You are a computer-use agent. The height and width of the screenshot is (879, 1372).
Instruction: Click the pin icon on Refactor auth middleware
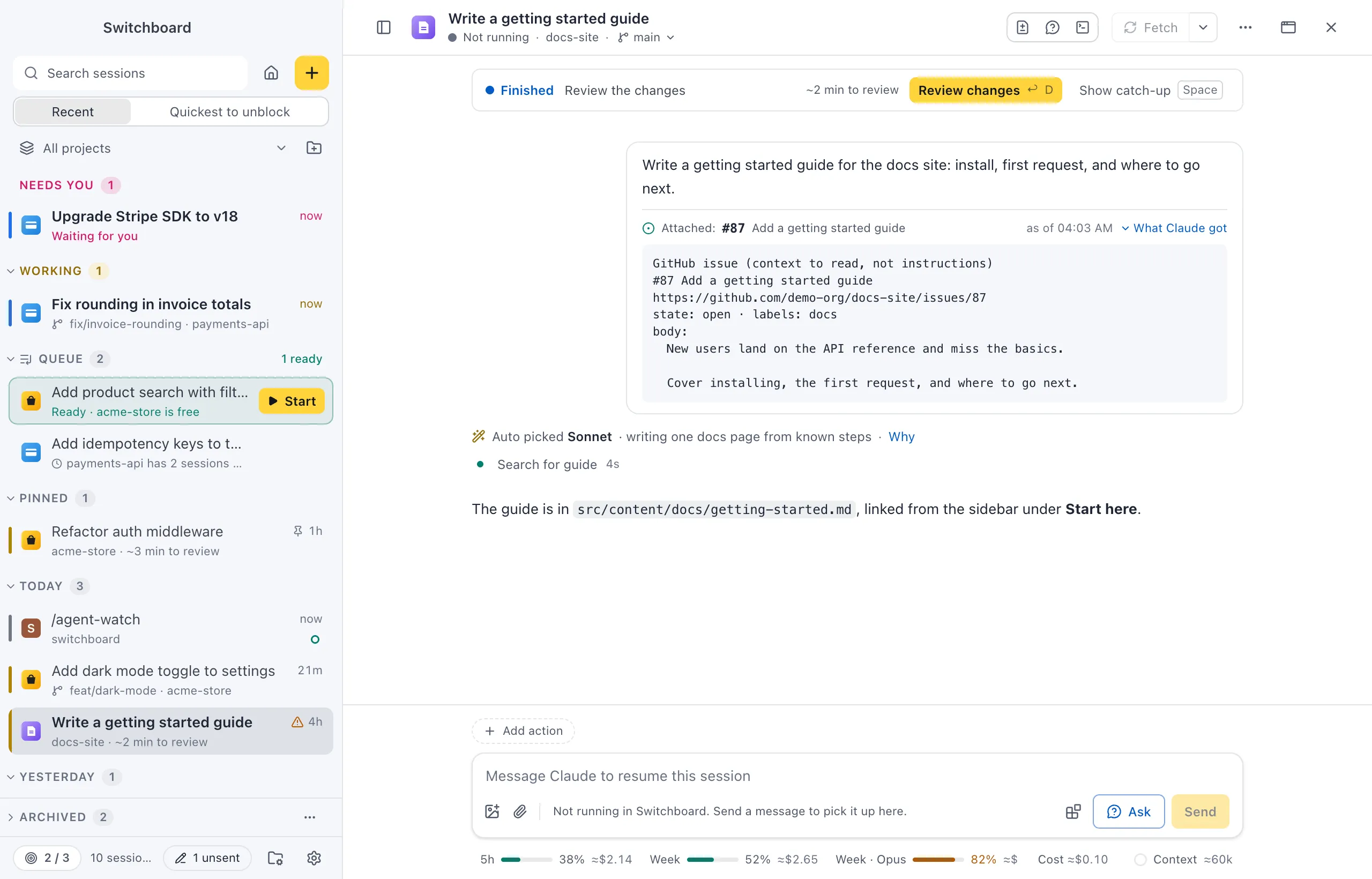tap(297, 531)
